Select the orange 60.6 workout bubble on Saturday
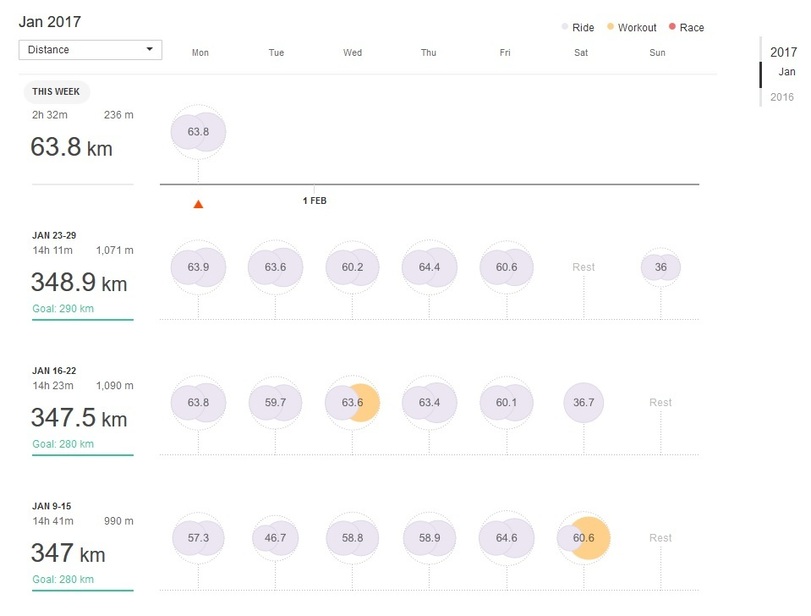This screenshot has height=616, width=811. click(584, 538)
